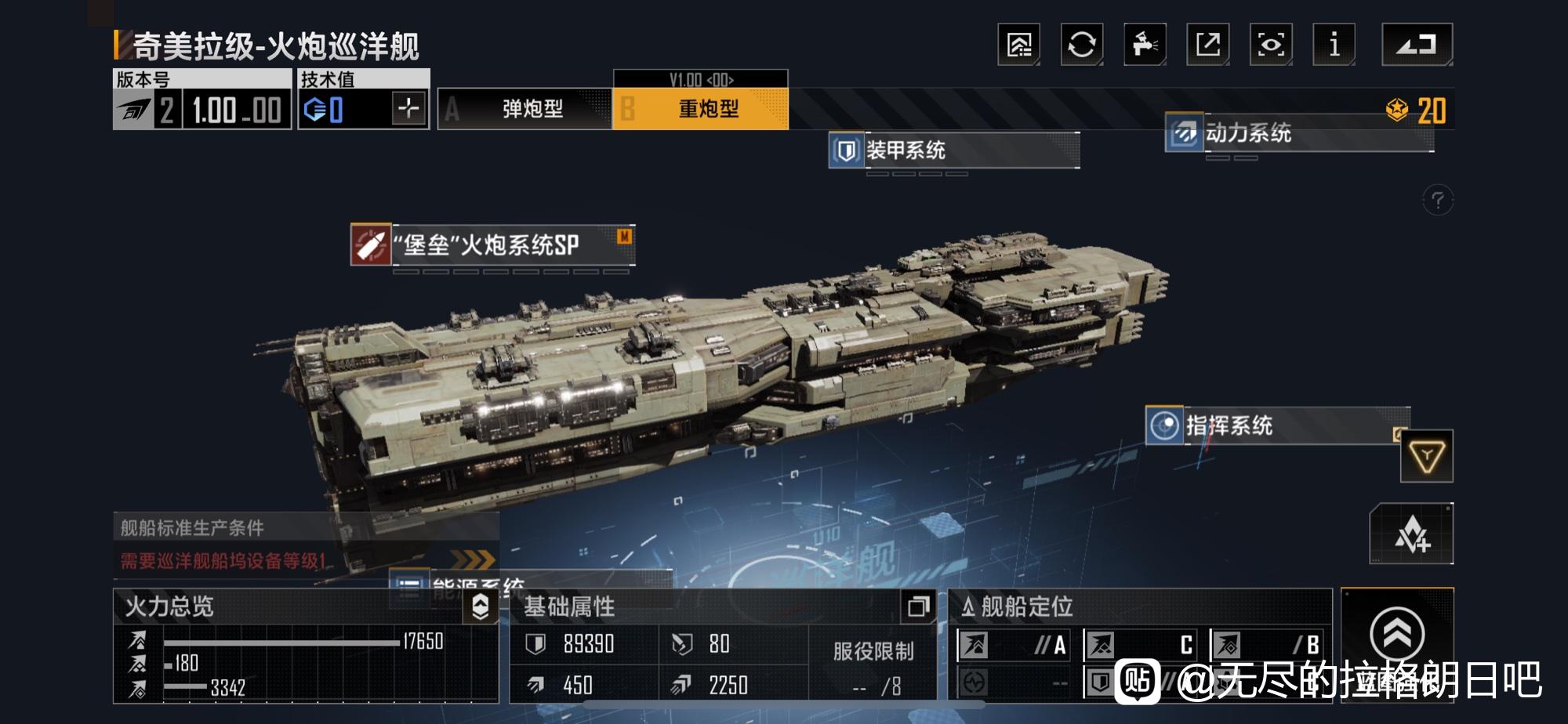
Task: Add tech points with plus button
Action: coord(408,108)
